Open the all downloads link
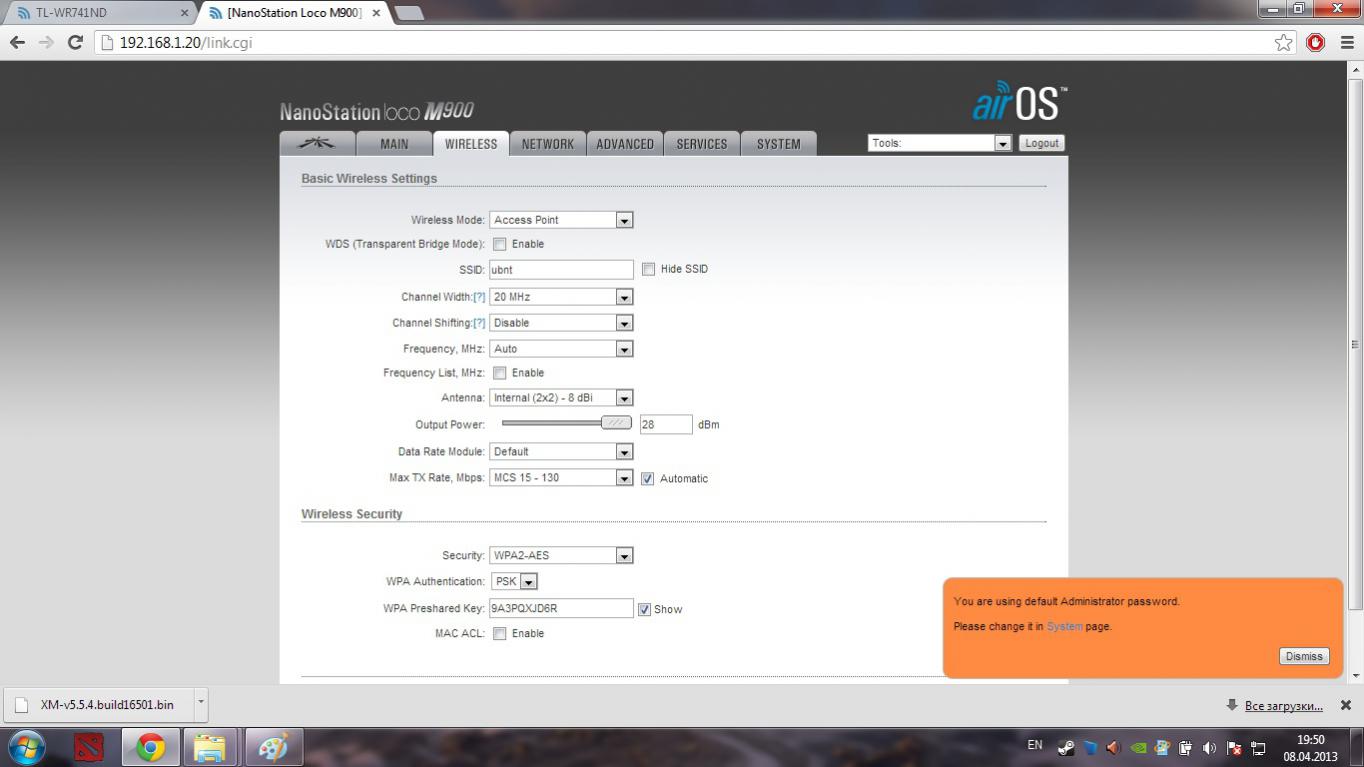Screen dimensions: 1364x767 [1283, 706]
